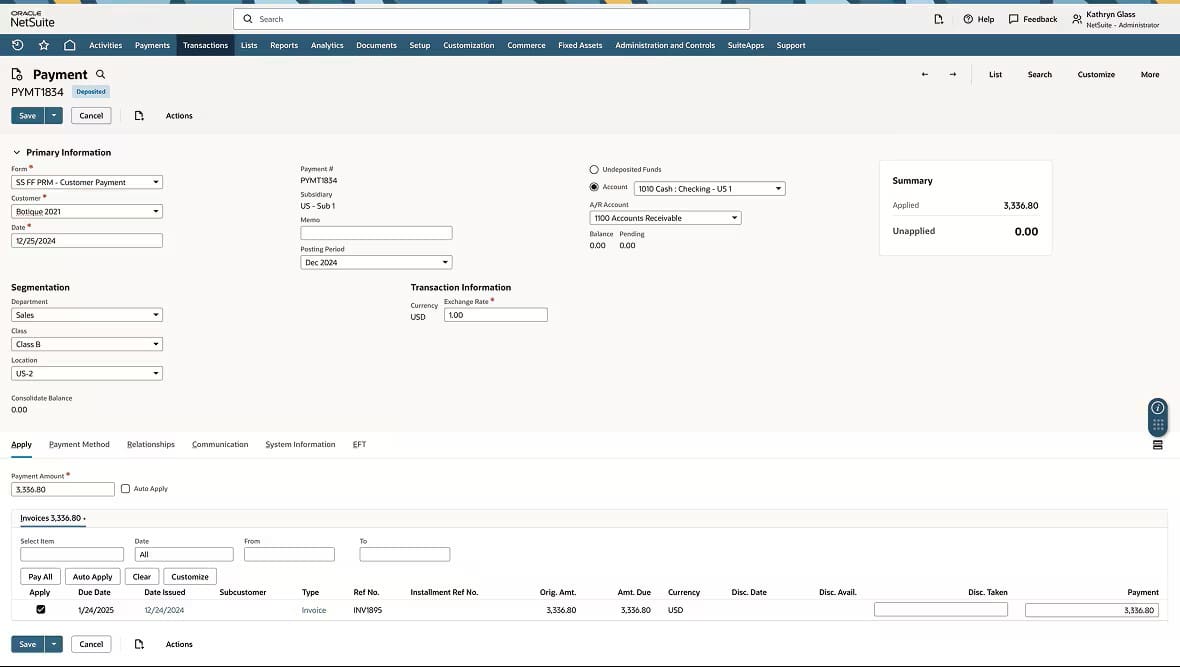The width and height of the screenshot is (1180, 667).
Task: Go to the Home icon
Action: [x=69, y=45]
